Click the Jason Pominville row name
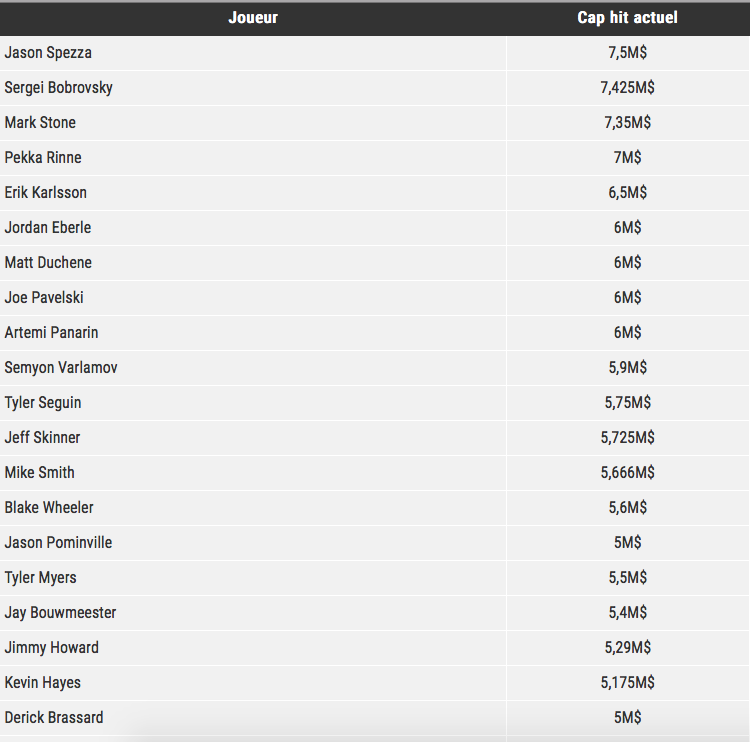 [58, 543]
